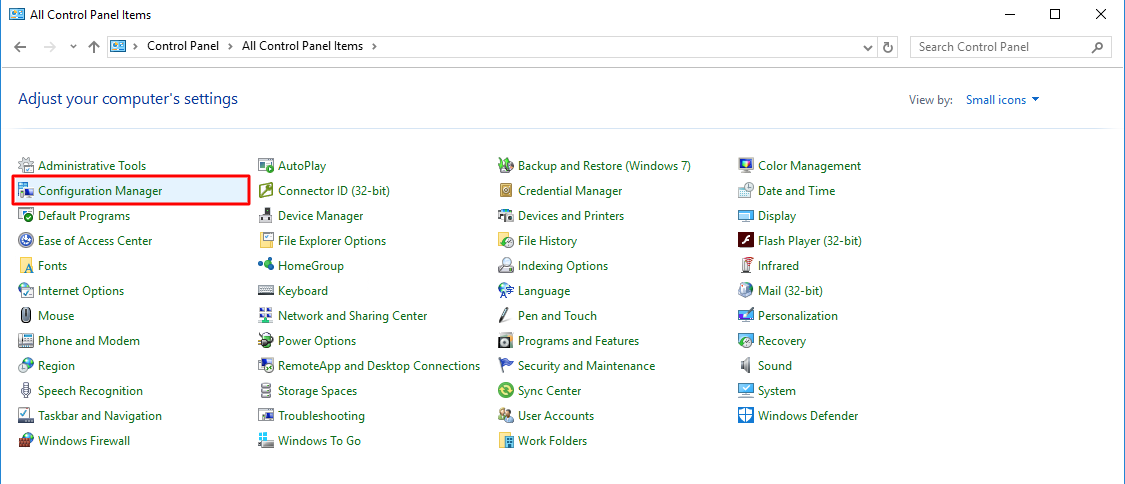Open the View by Small icons dropdown
The height and width of the screenshot is (484, 1125).
(1003, 100)
